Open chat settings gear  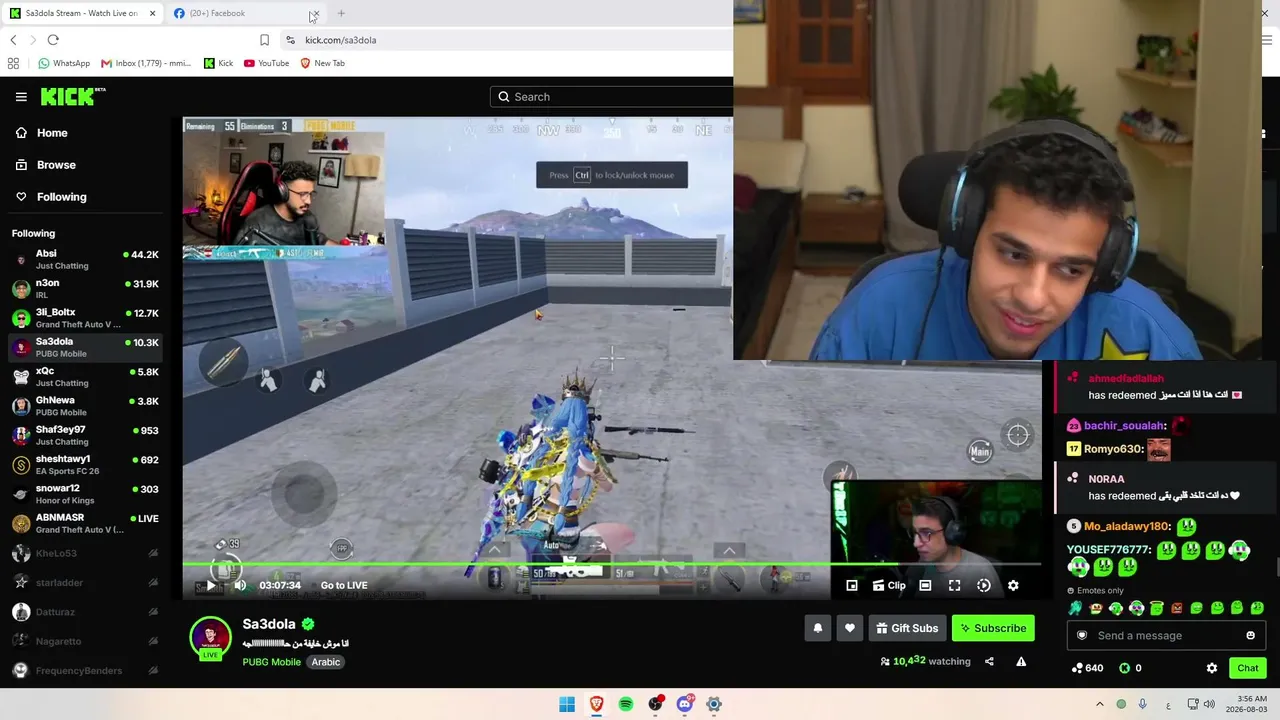[1212, 668]
